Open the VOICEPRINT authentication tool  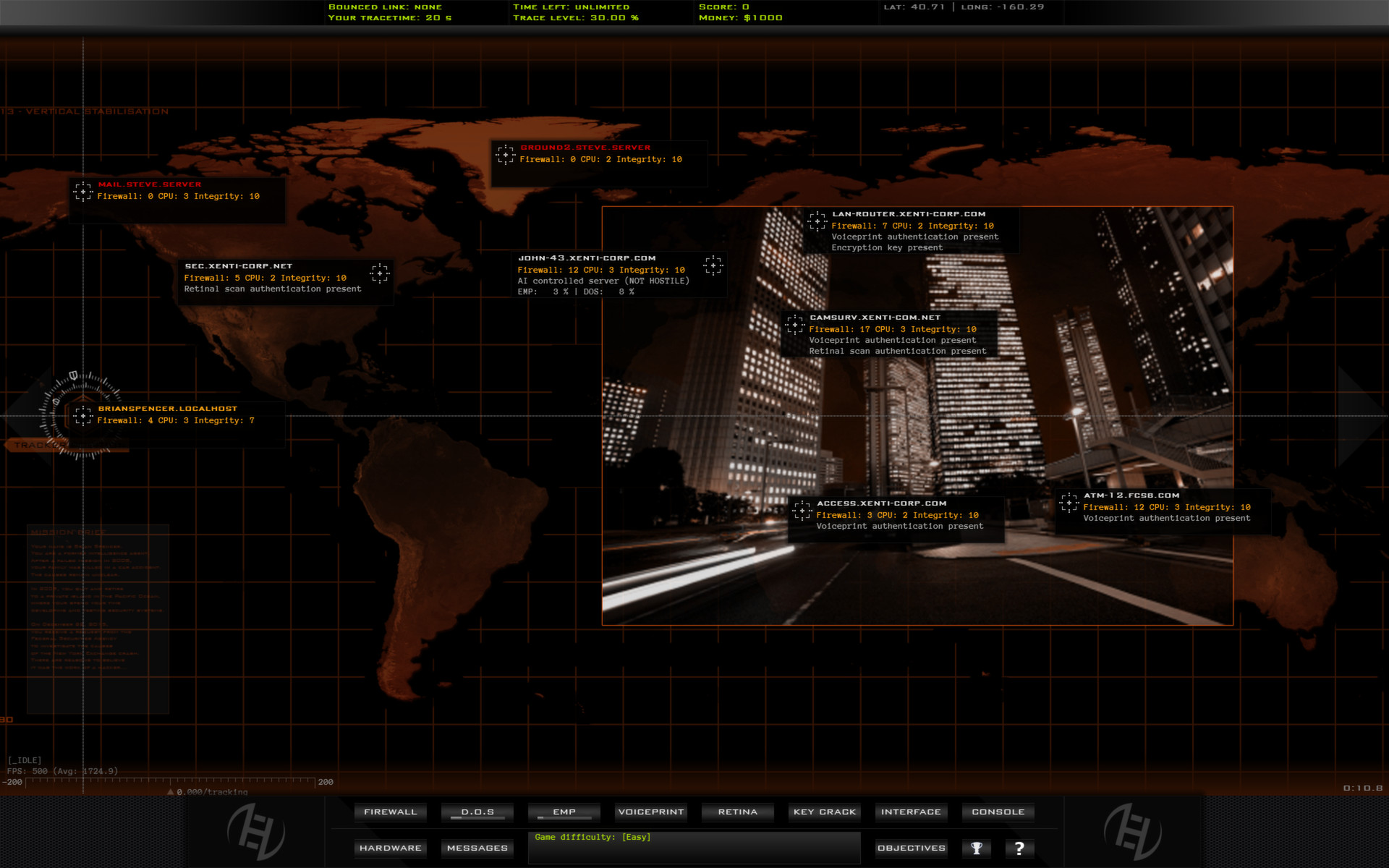[650, 812]
